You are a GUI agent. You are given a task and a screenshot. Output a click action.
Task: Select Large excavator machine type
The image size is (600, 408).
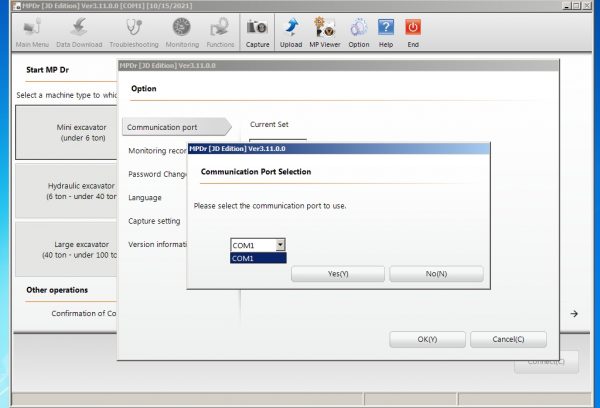point(66,250)
